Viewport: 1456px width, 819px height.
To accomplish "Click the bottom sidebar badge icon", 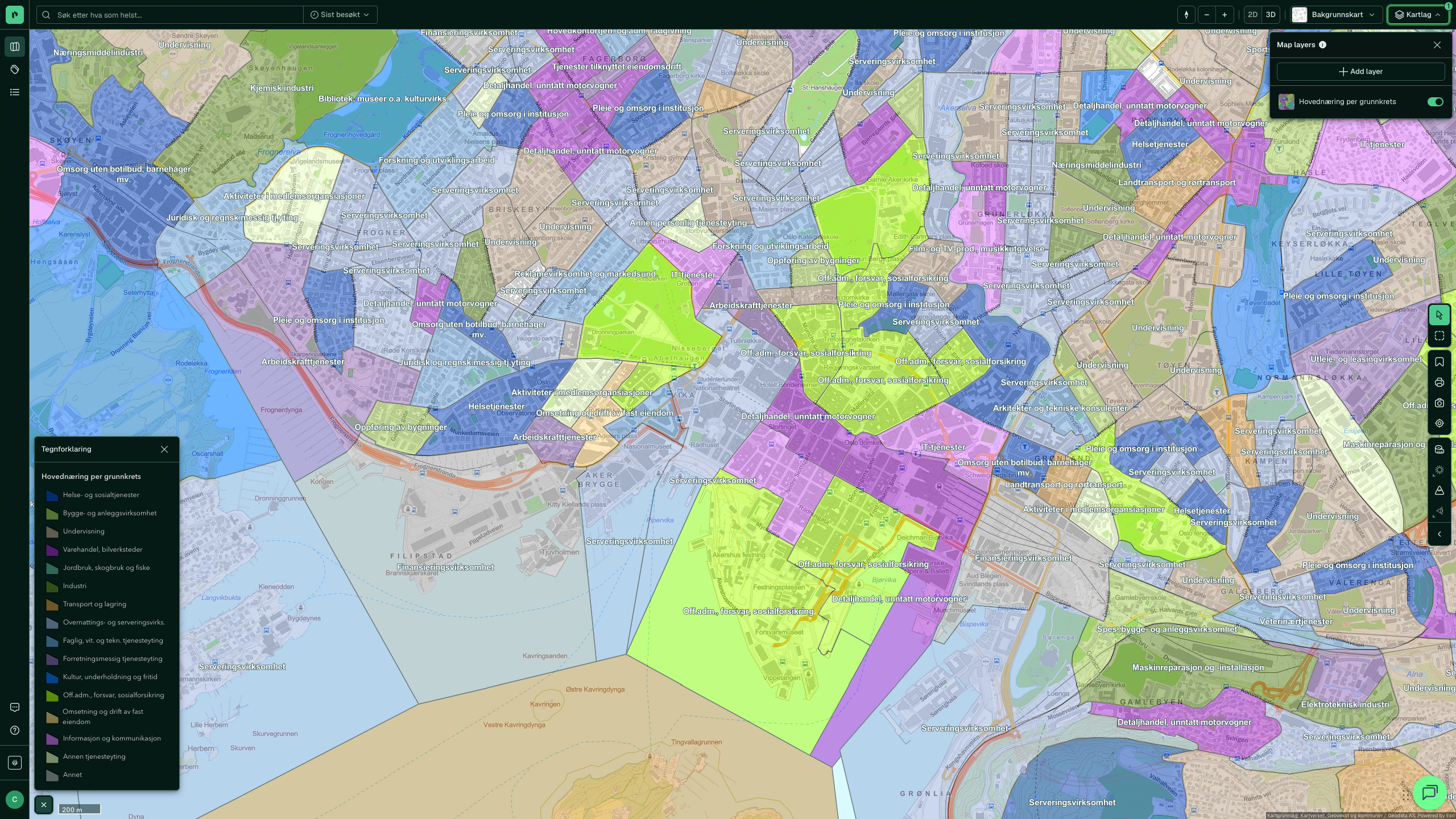I will tap(15, 763).
